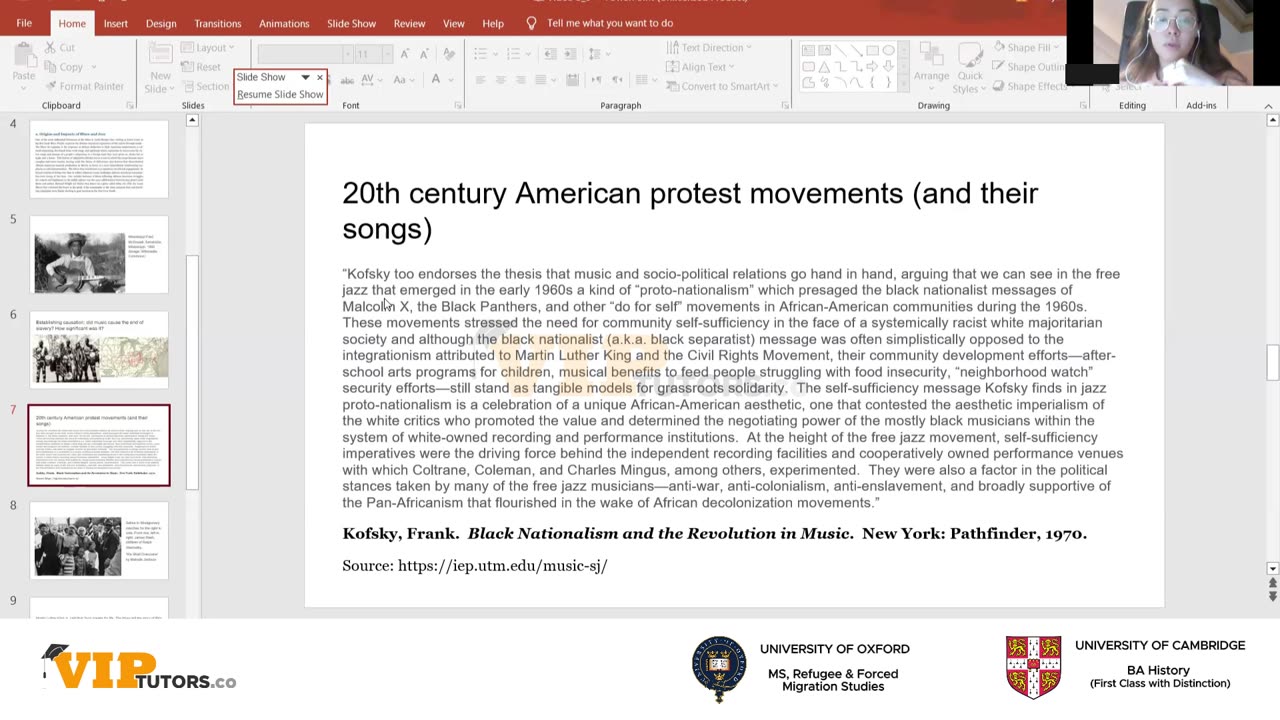Select the Rectangle shape in the gallery
1280x720 pixels.
click(872, 50)
